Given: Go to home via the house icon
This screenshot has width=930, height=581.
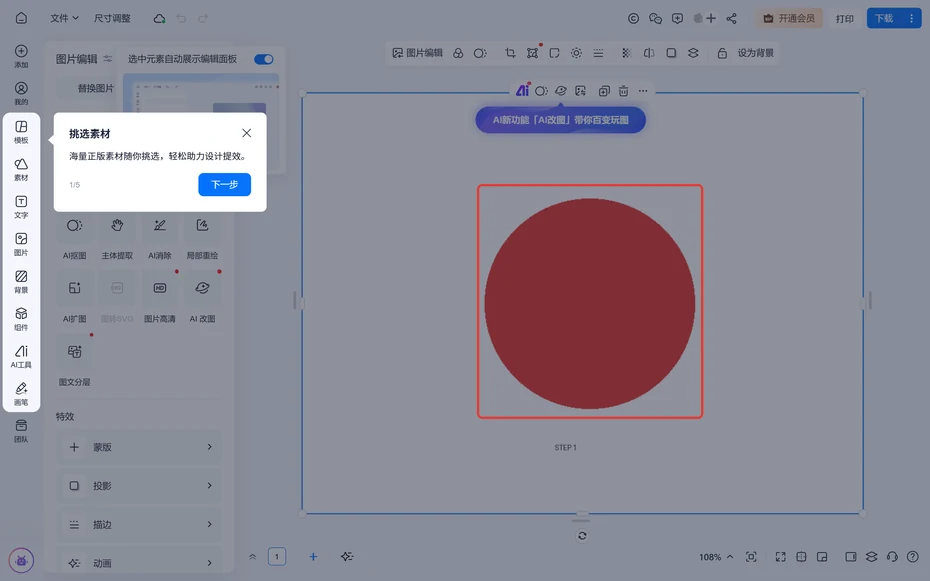Looking at the screenshot, I should [21, 18].
